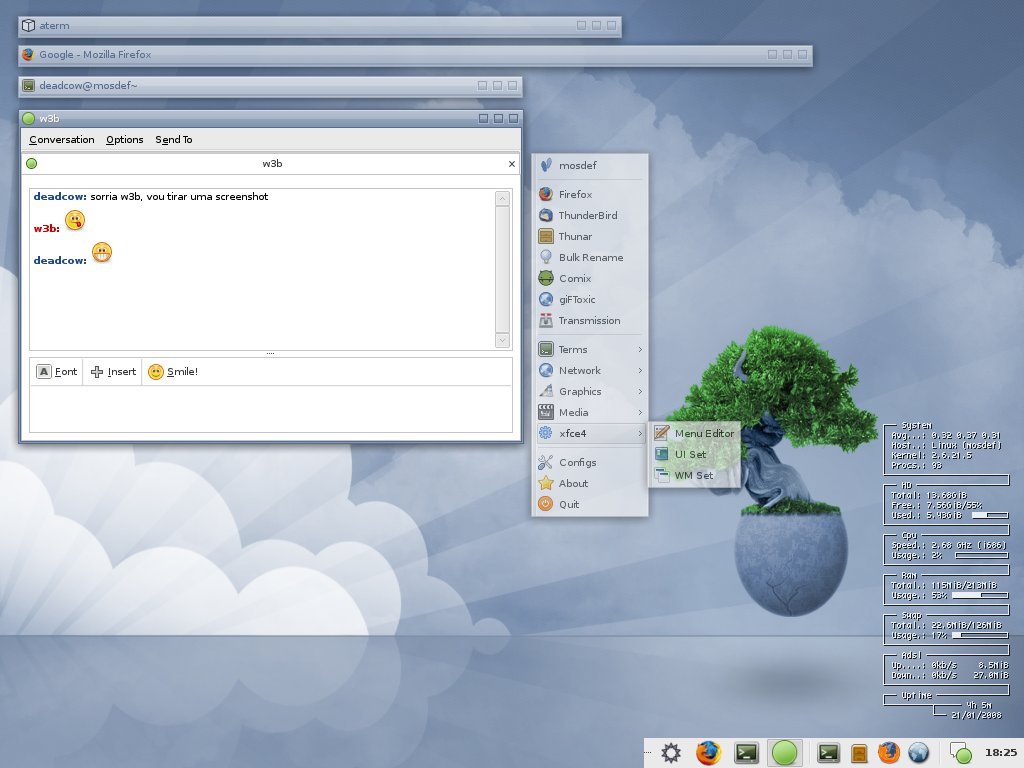The height and width of the screenshot is (768, 1024).
Task: Choose Quit from the mosdef menu
Action: tap(590, 504)
